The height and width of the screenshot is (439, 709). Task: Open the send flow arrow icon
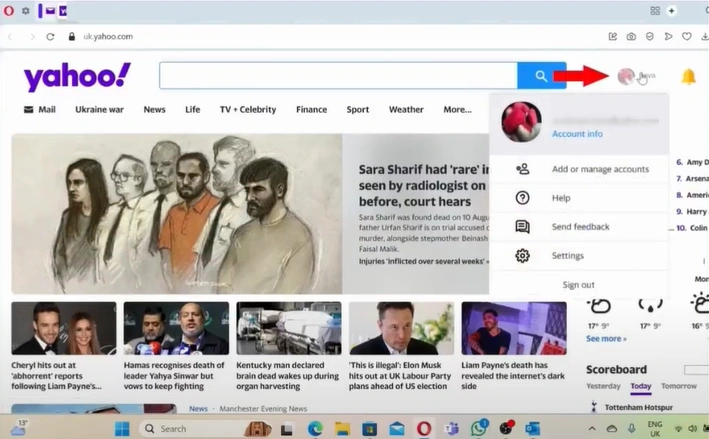668,37
